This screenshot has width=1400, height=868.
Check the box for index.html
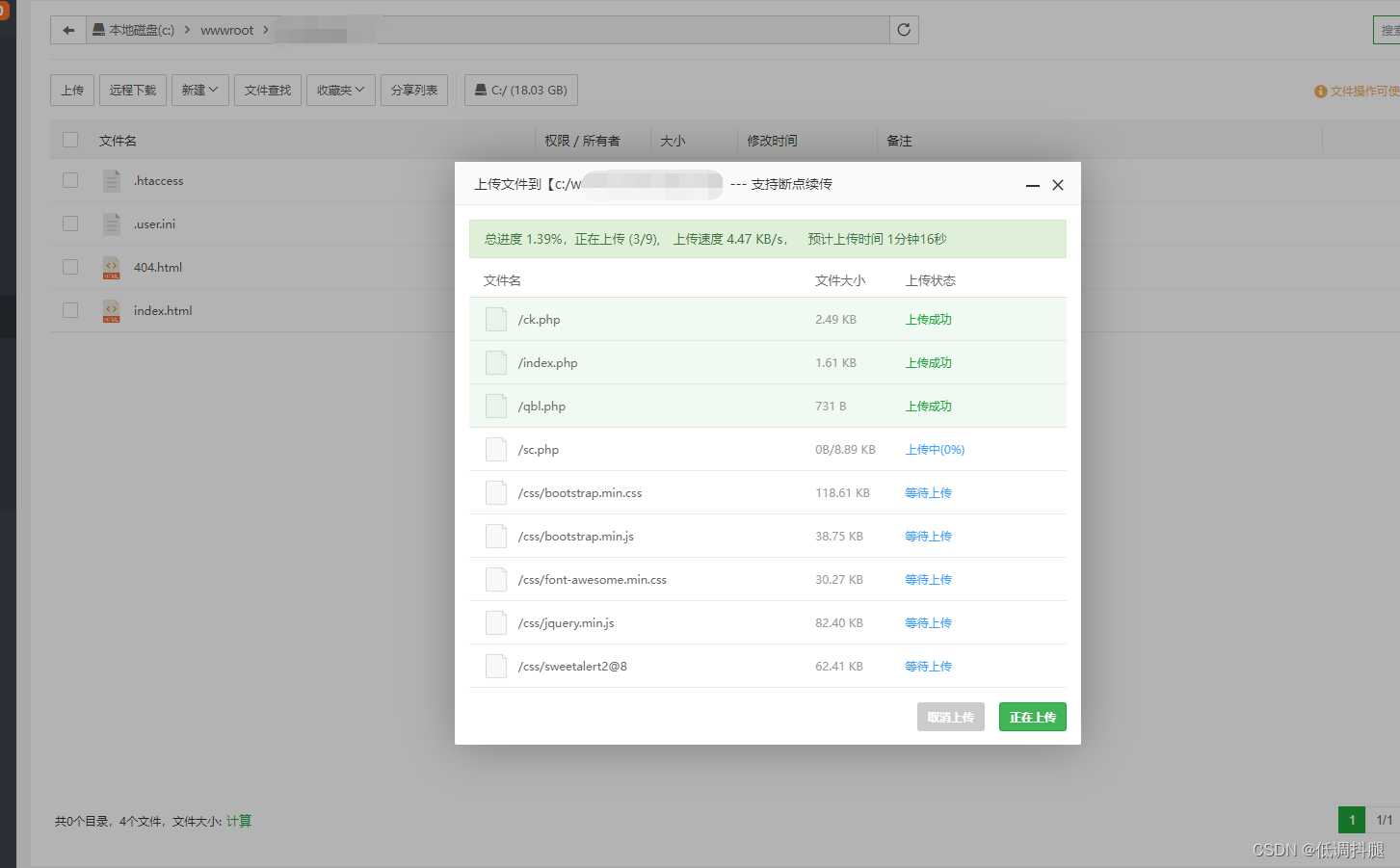tap(70, 310)
